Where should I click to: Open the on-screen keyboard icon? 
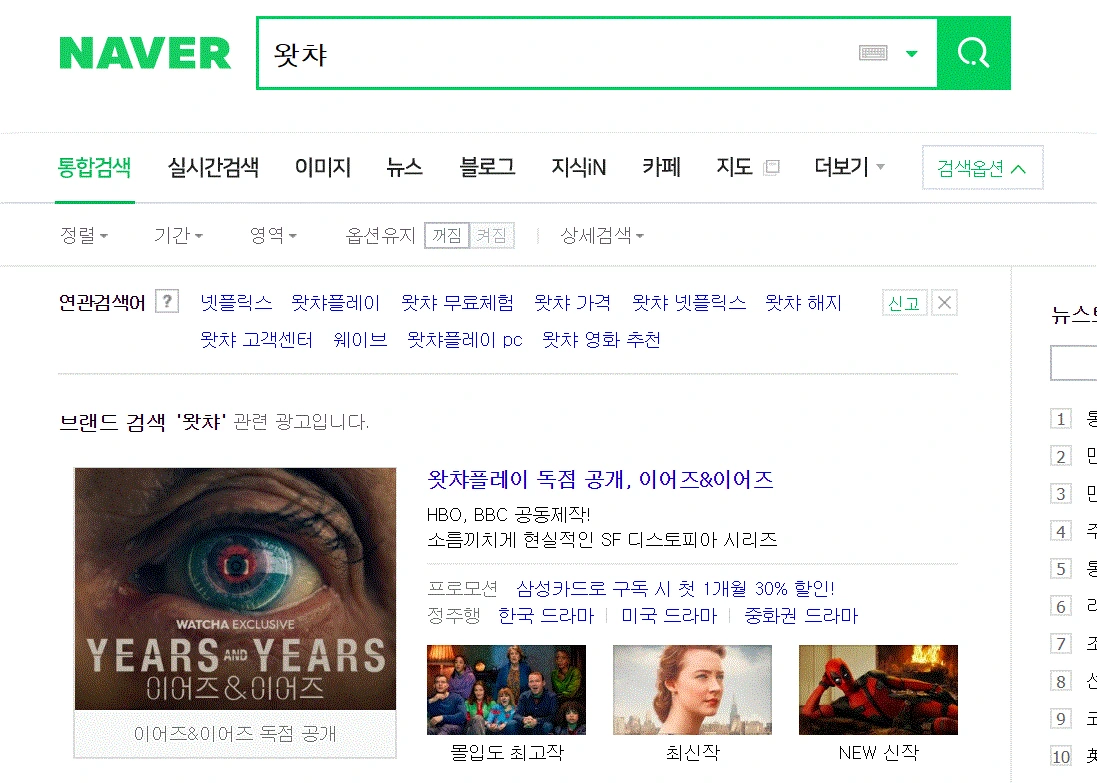coord(872,53)
